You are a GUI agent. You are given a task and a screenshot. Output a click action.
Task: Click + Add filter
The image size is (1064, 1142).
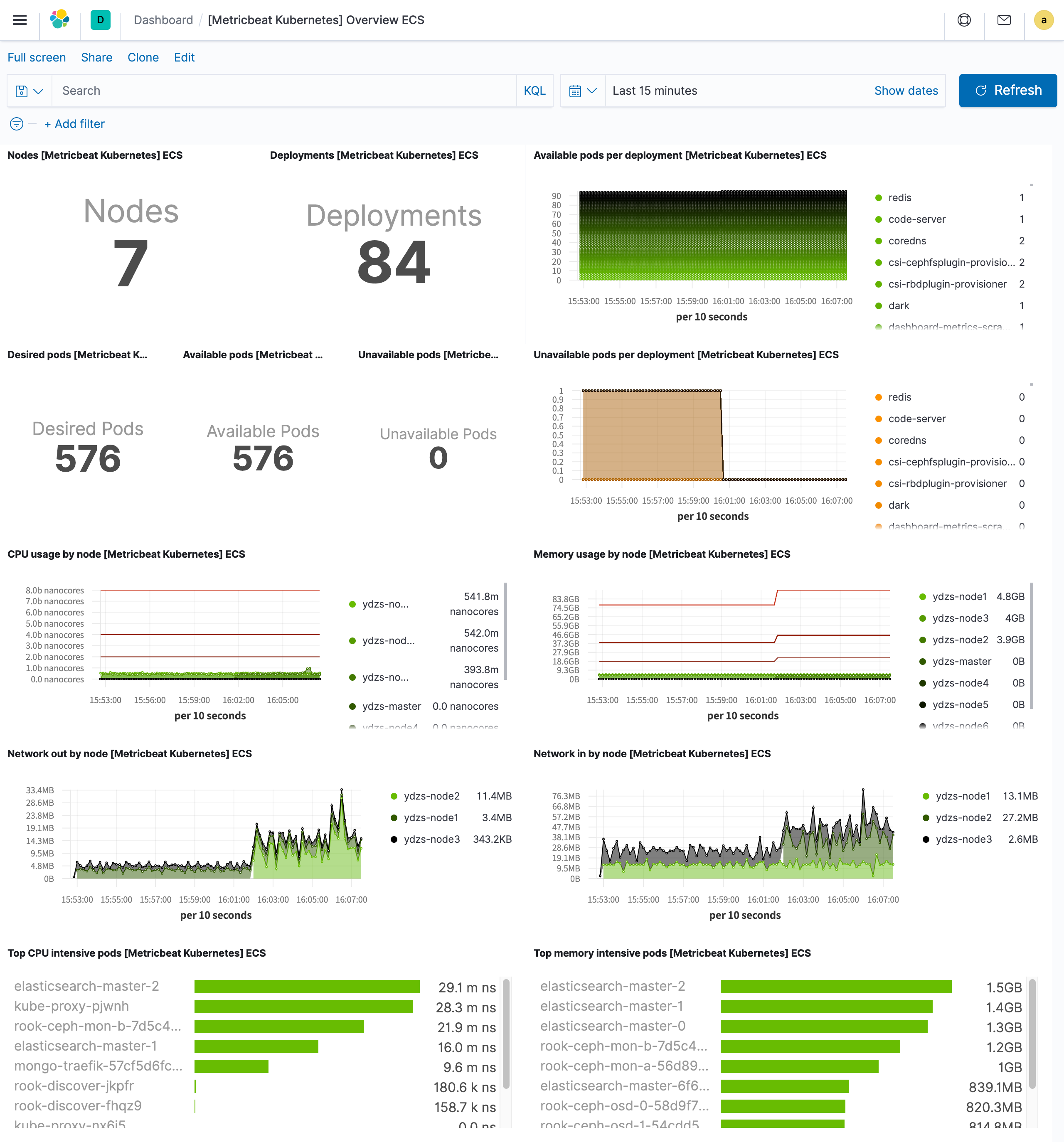[75, 123]
